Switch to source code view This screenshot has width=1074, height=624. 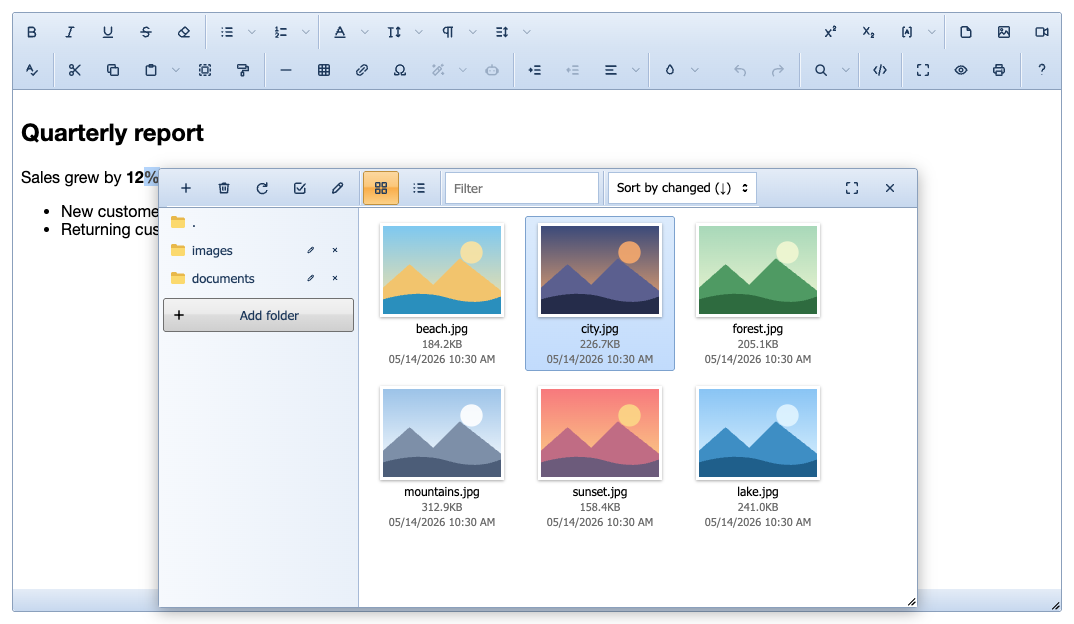pos(880,70)
